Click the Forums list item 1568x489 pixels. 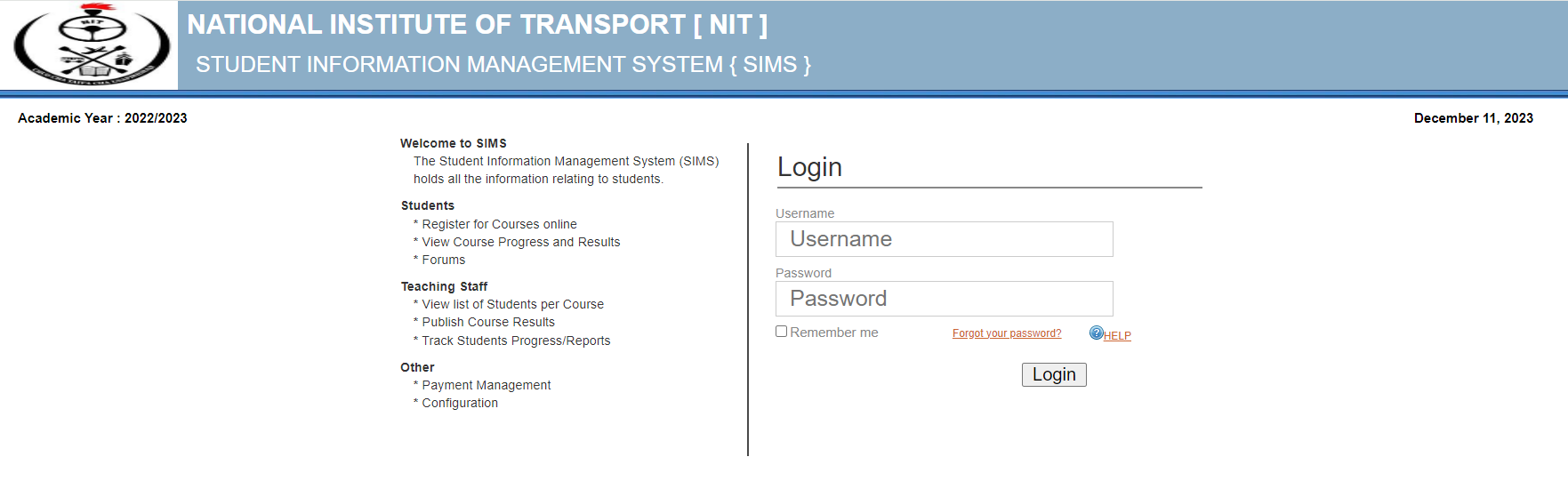[x=444, y=260]
